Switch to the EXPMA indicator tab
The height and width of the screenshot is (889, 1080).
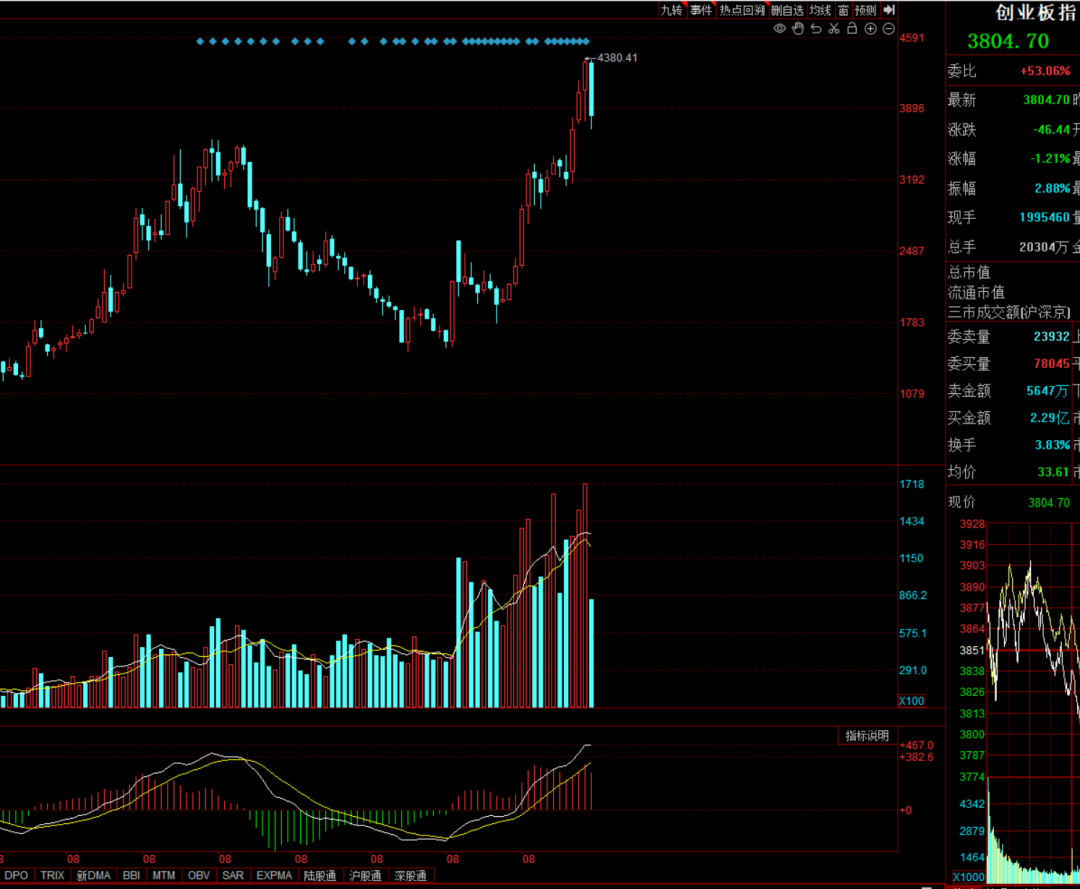pos(274,875)
